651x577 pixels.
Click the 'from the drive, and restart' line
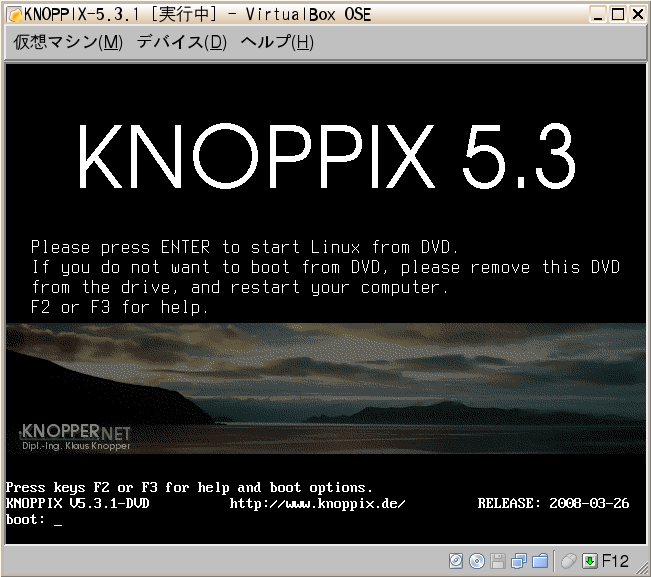240,287
